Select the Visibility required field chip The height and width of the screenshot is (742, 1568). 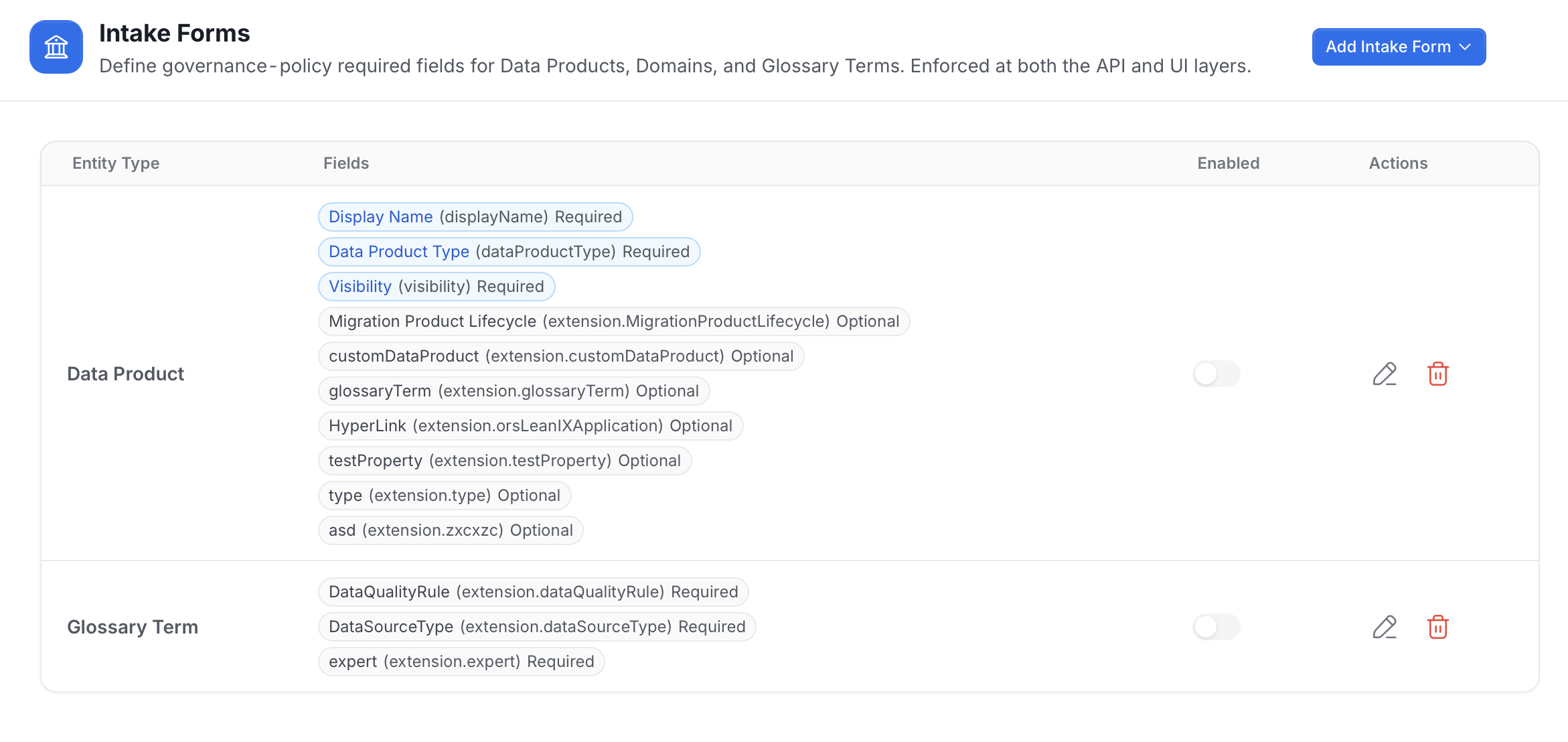tap(437, 287)
